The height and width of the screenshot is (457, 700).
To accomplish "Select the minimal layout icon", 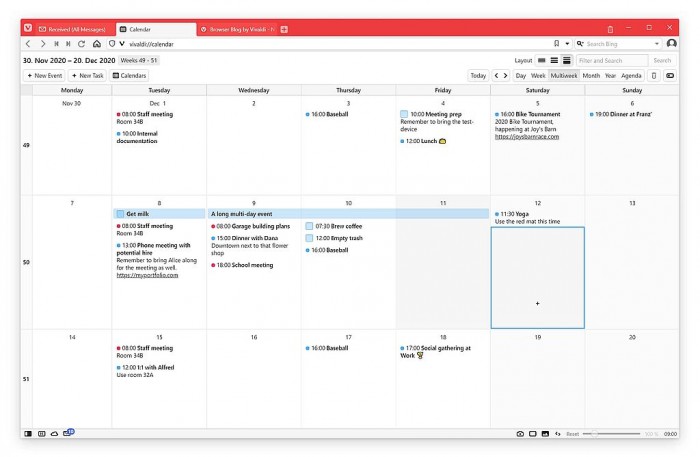I will [542, 60].
